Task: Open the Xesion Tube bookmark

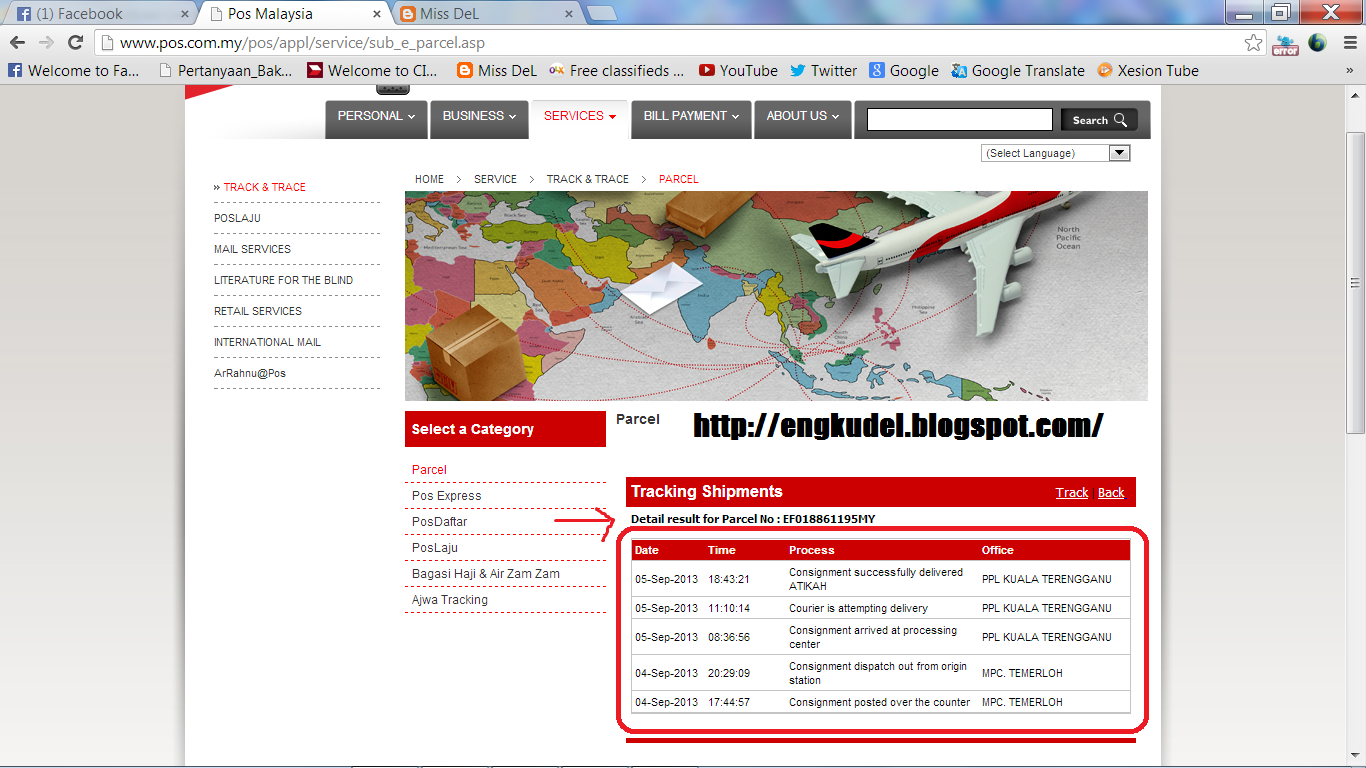Action: (x=1148, y=70)
